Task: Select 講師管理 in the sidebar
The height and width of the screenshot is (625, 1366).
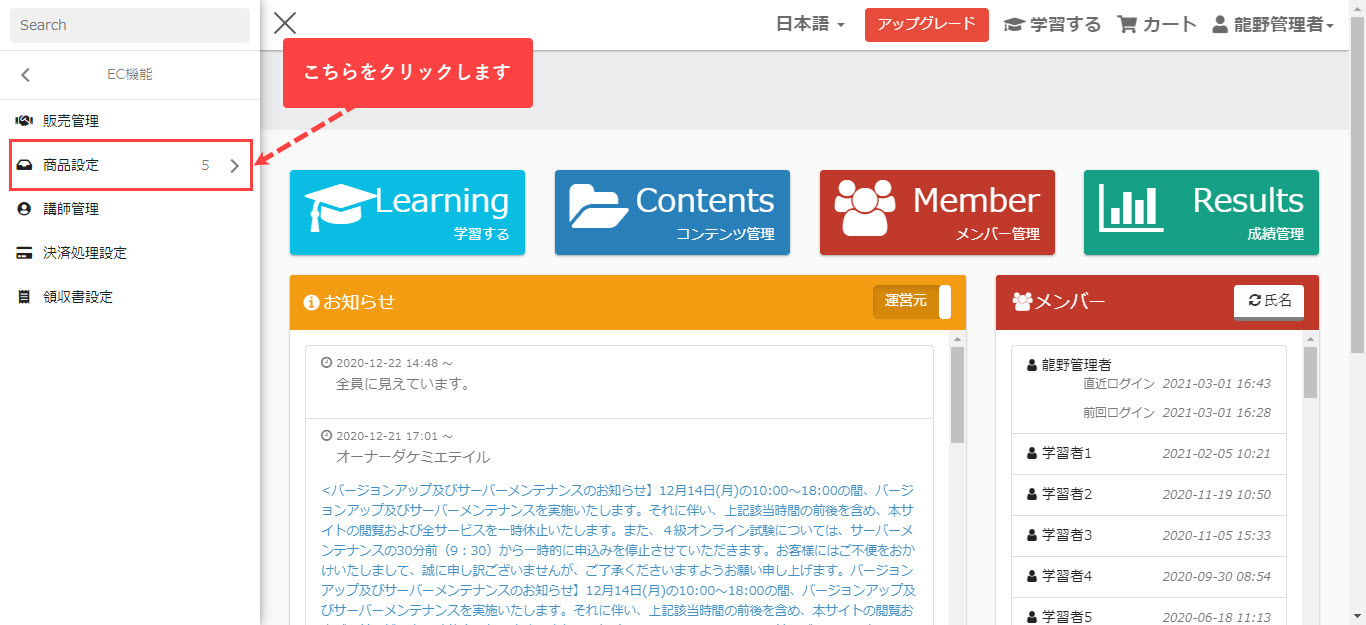Action: [x=70, y=209]
